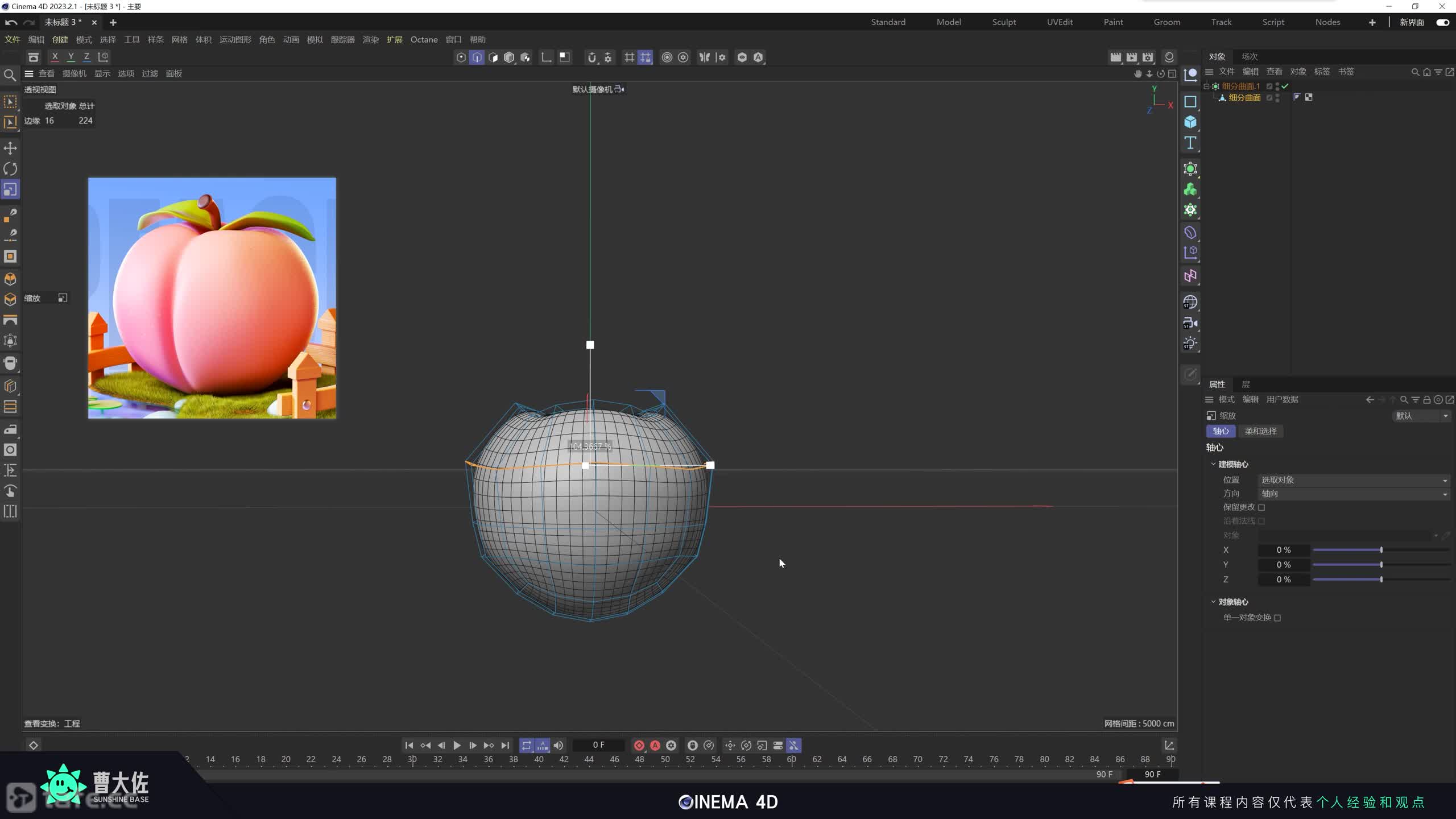Click the X axis percentage slider
1456x819 pixels.
[x=1381, y=550]
